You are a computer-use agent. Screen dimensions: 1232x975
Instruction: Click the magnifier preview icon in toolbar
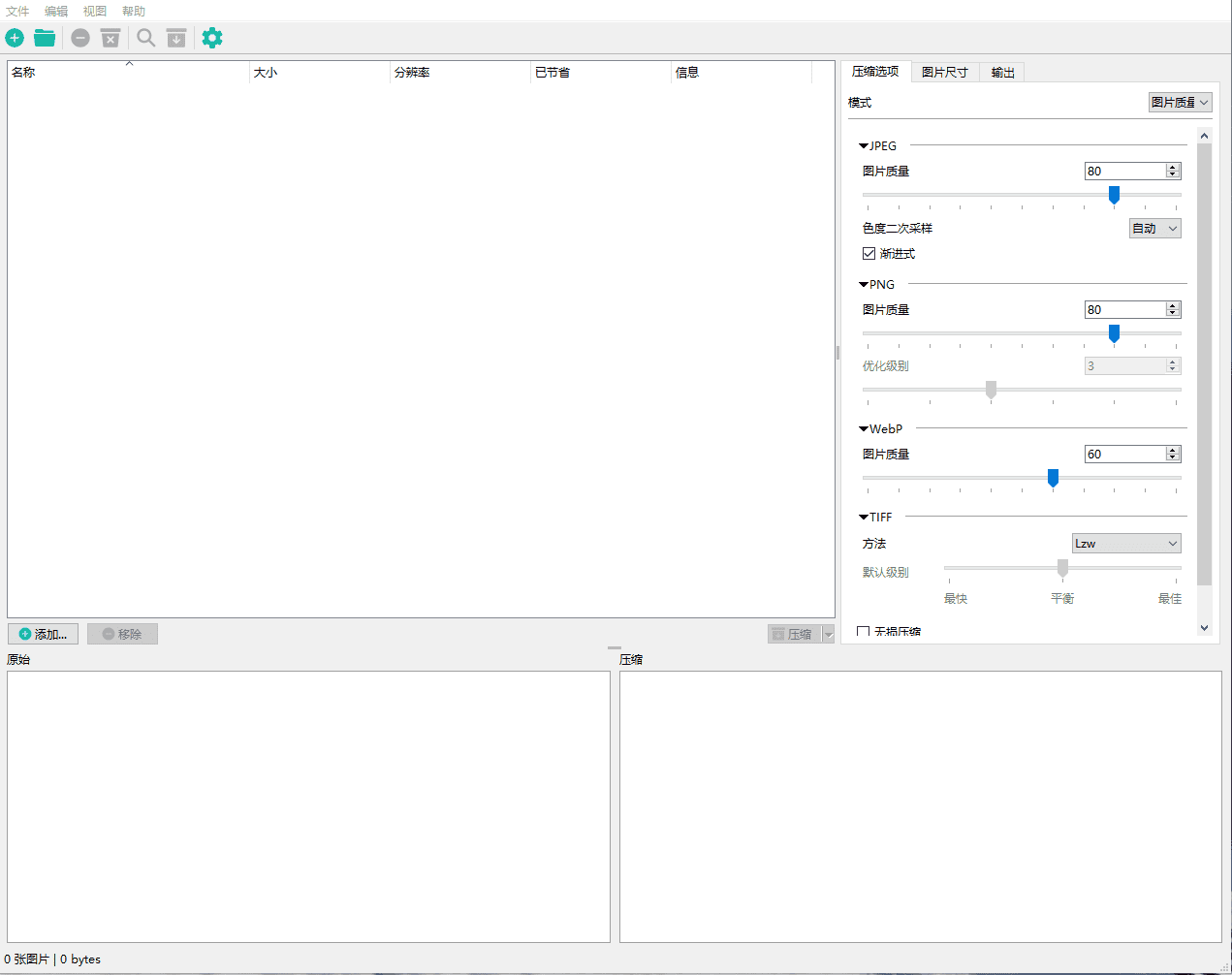(145, 38)
